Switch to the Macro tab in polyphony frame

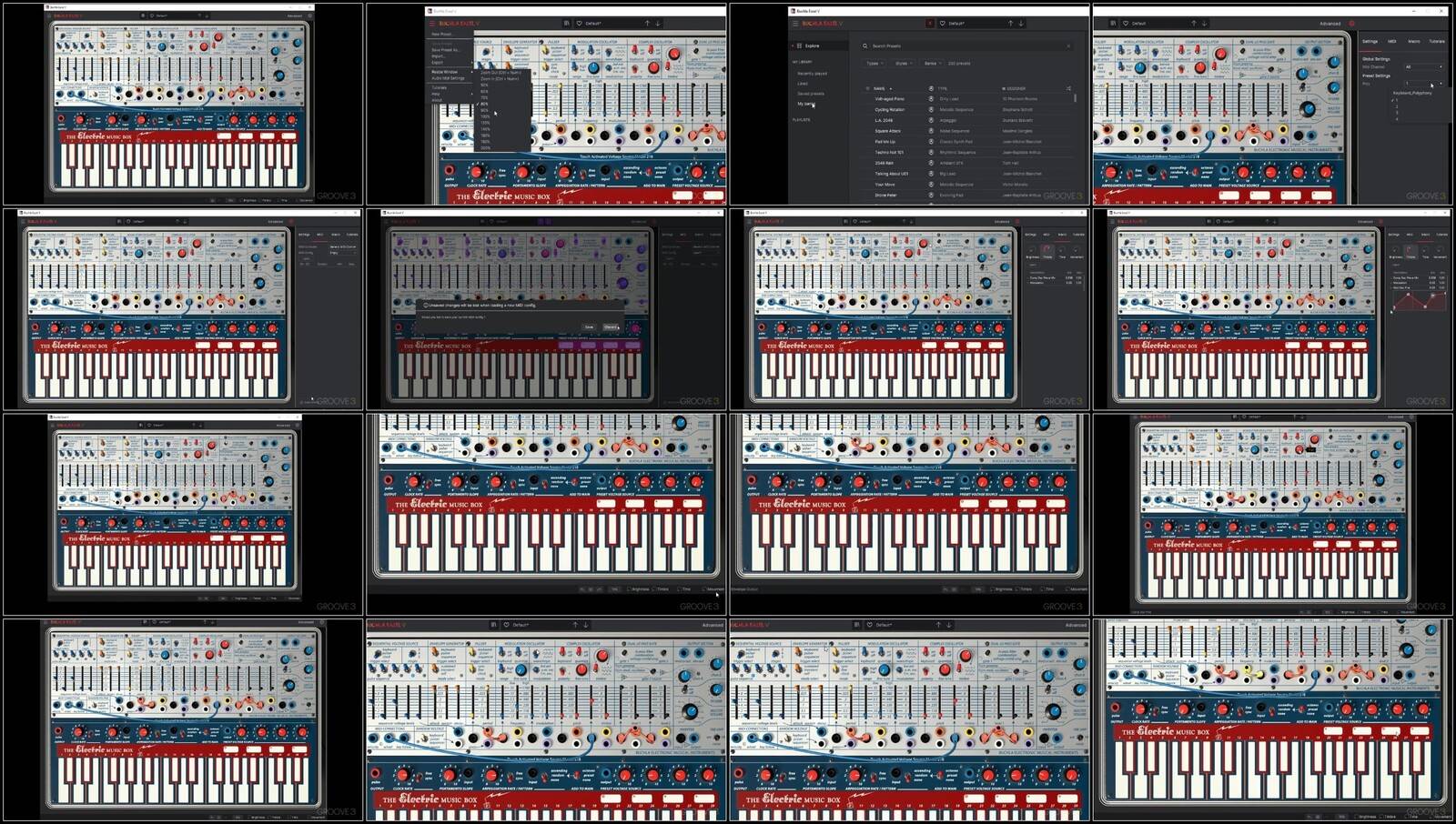(x=1413, y=41)
